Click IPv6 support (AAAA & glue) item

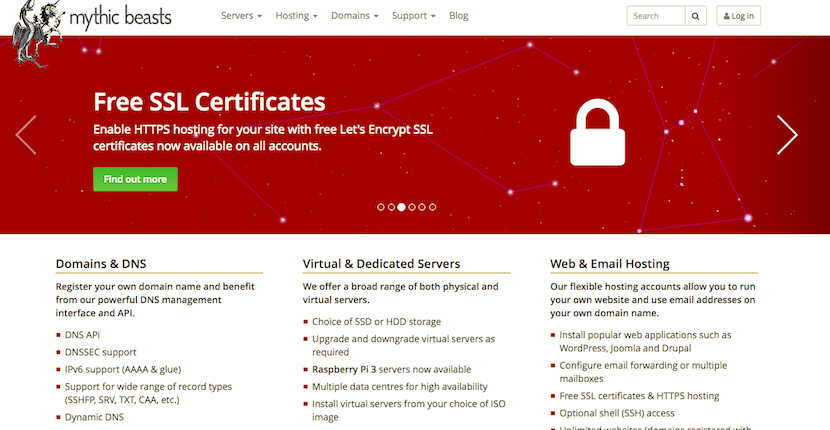(123, 369)
